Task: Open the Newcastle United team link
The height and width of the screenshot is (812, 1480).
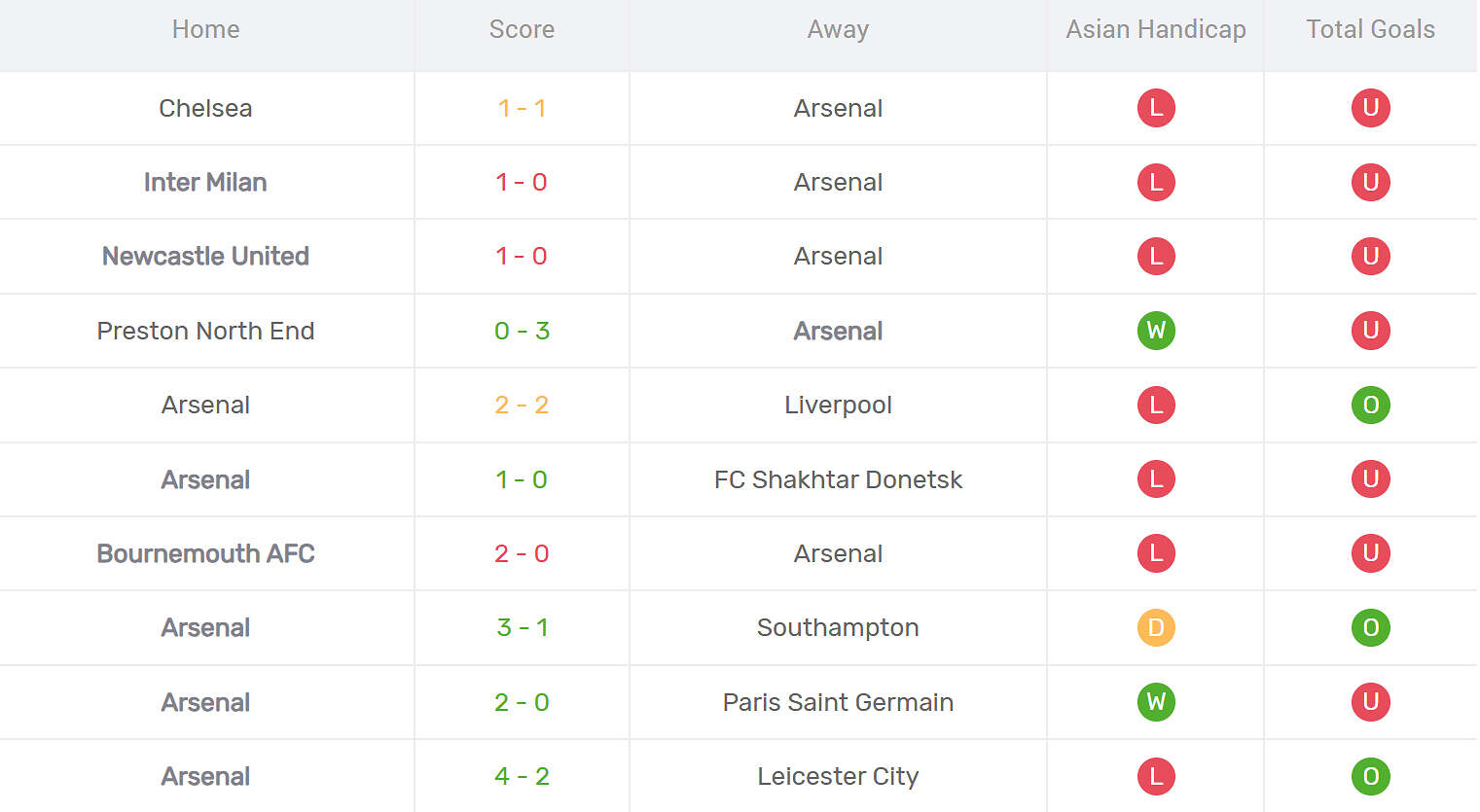Action: [205, 256]
